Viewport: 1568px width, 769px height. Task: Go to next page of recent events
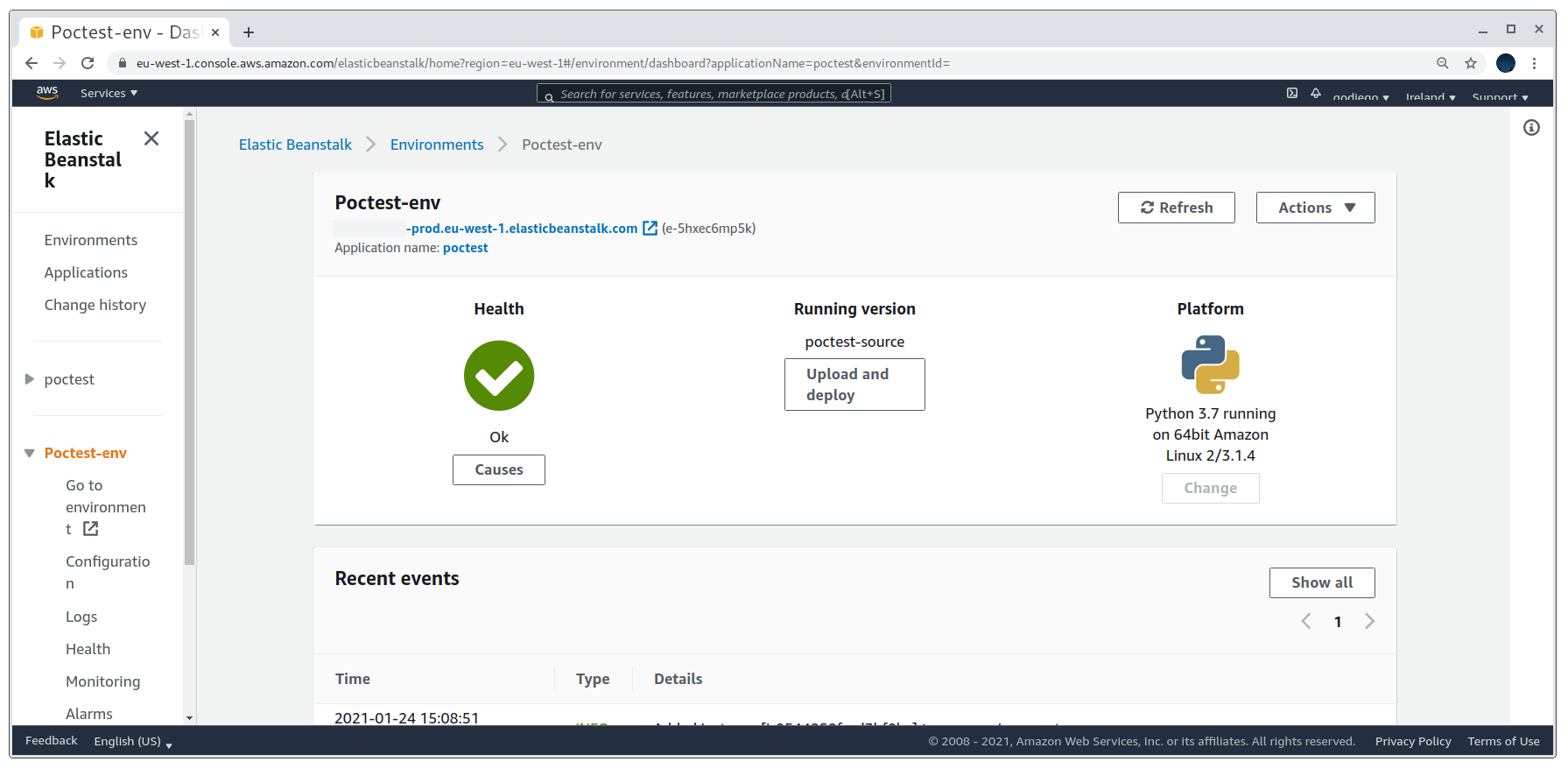click(x=1370, y=622)
